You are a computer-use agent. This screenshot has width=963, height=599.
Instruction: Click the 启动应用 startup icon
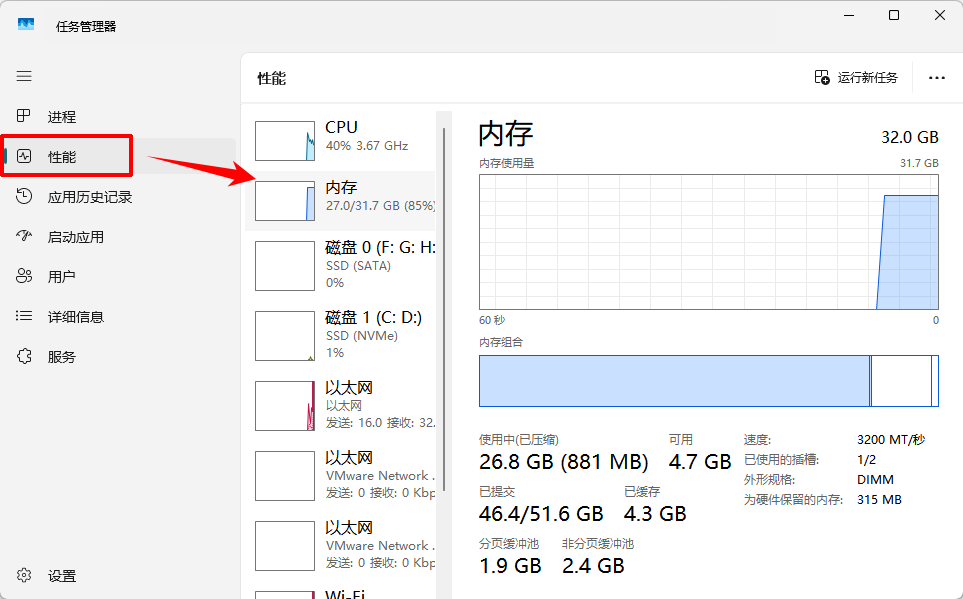pyautogui.click(x=24, y=236)
